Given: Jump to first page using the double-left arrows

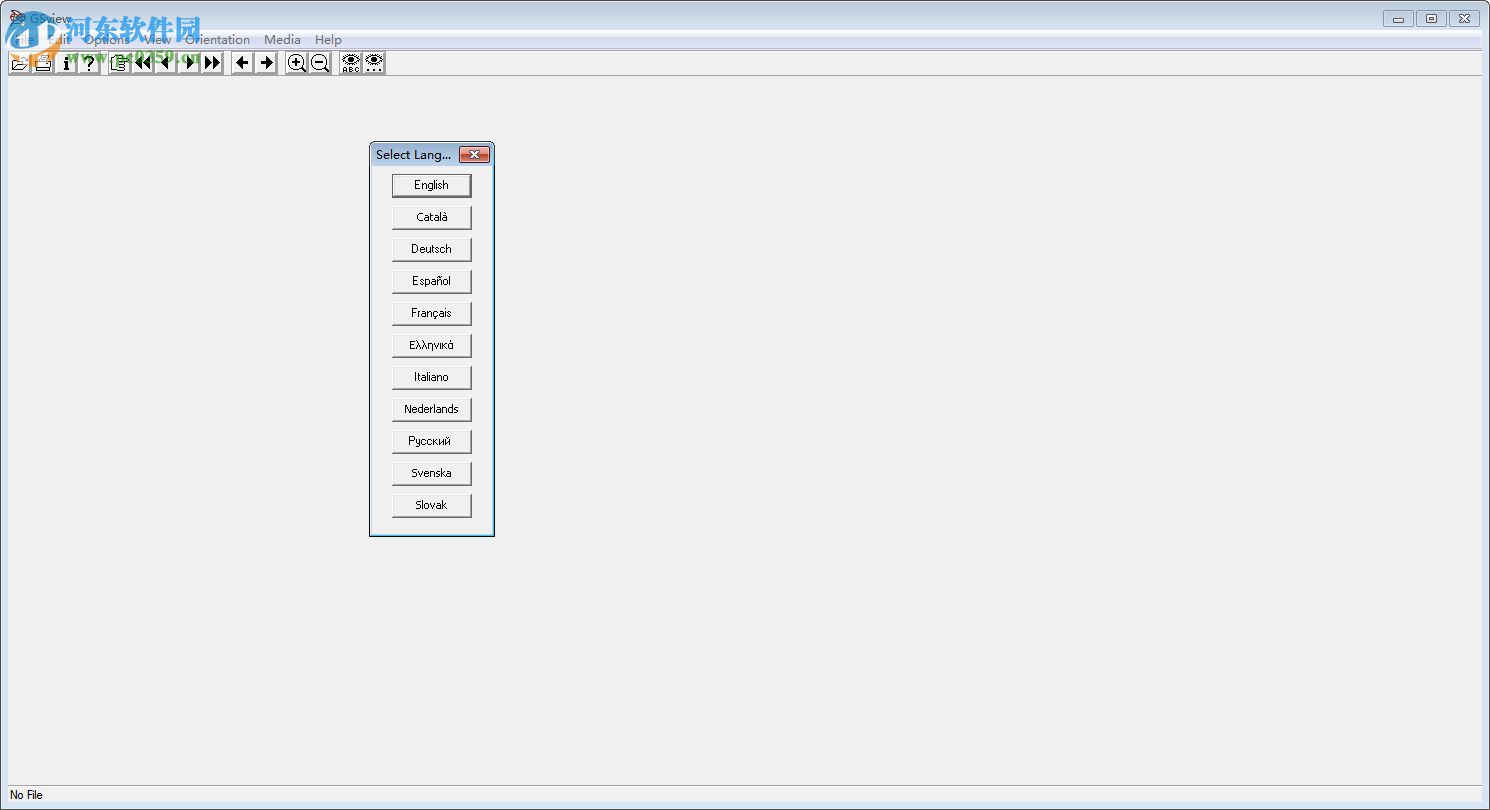Looking at the screenshot, I should coord(142,63).
